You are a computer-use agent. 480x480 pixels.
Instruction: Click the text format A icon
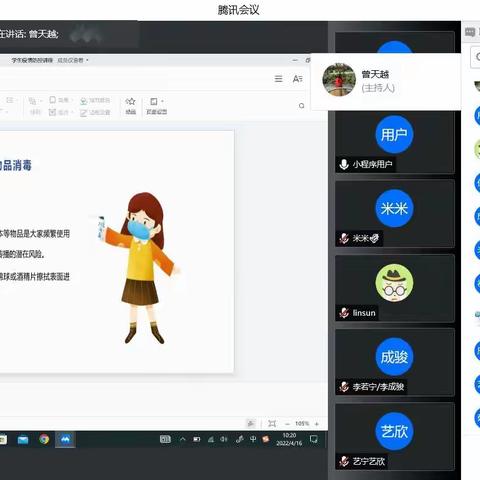tap(297, 79)
